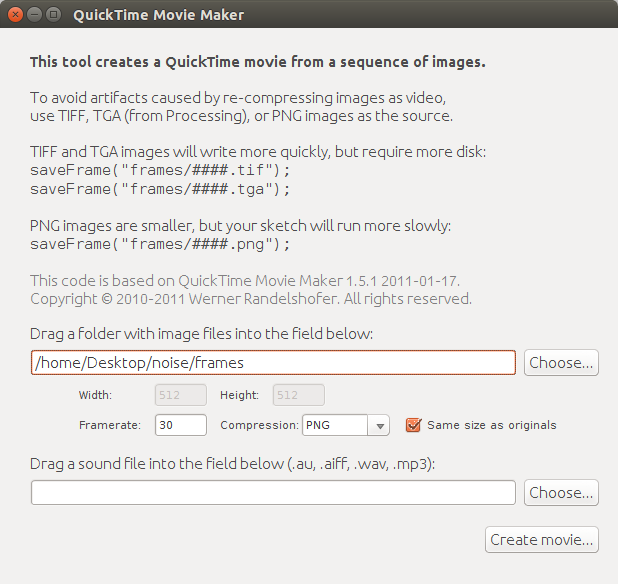
Task: Toggle the Same size as originals checkbox
Action: 413,425
